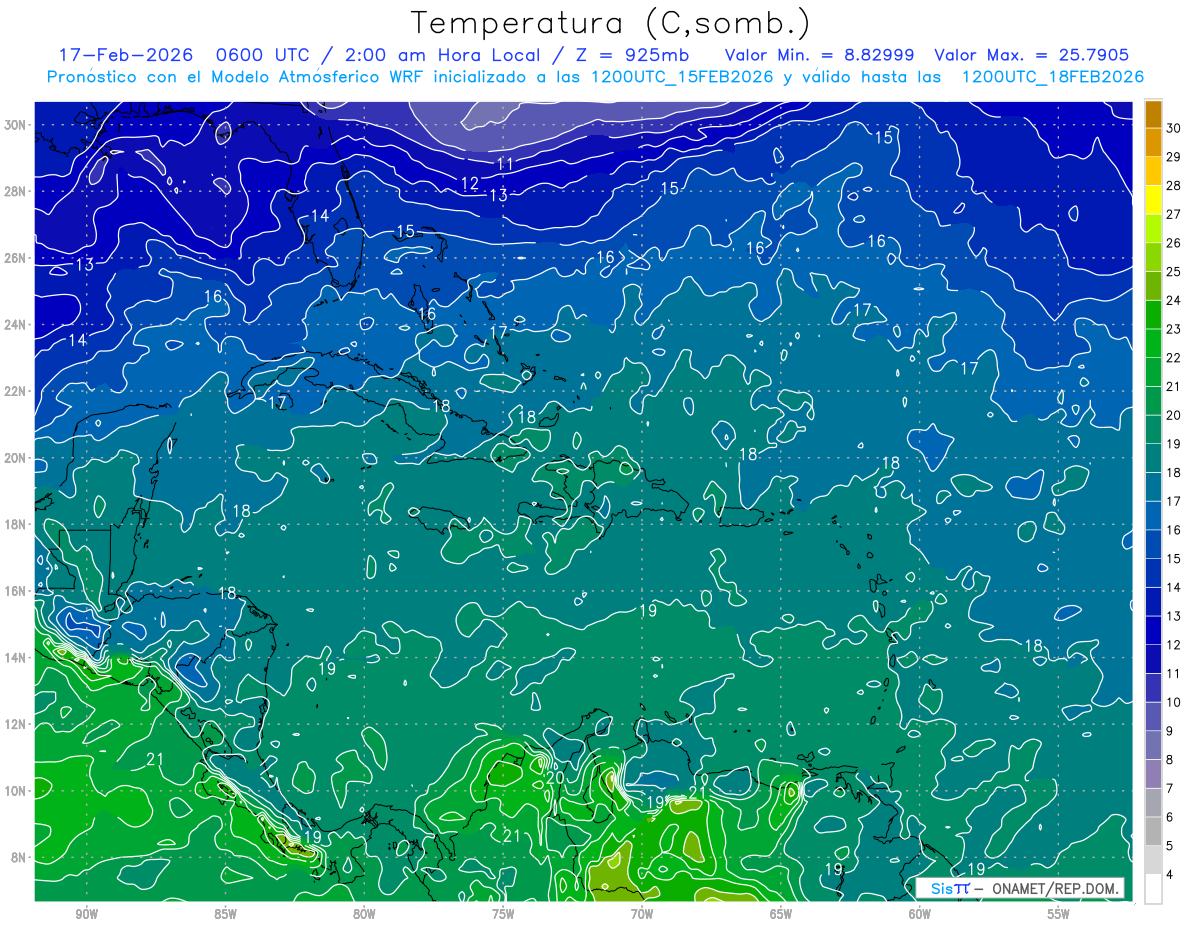Click the "65W" longitude axis label
The height and width of the screenshot is (927, 1200).
[781, 914]
